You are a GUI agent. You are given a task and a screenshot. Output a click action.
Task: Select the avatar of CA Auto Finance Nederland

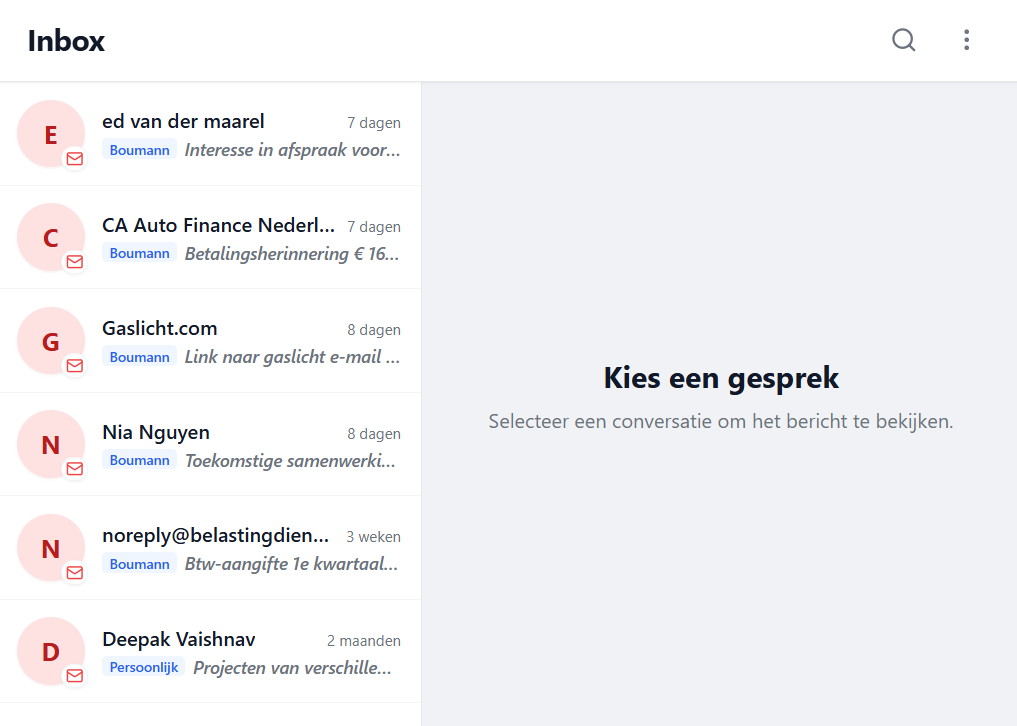point(50,237)
